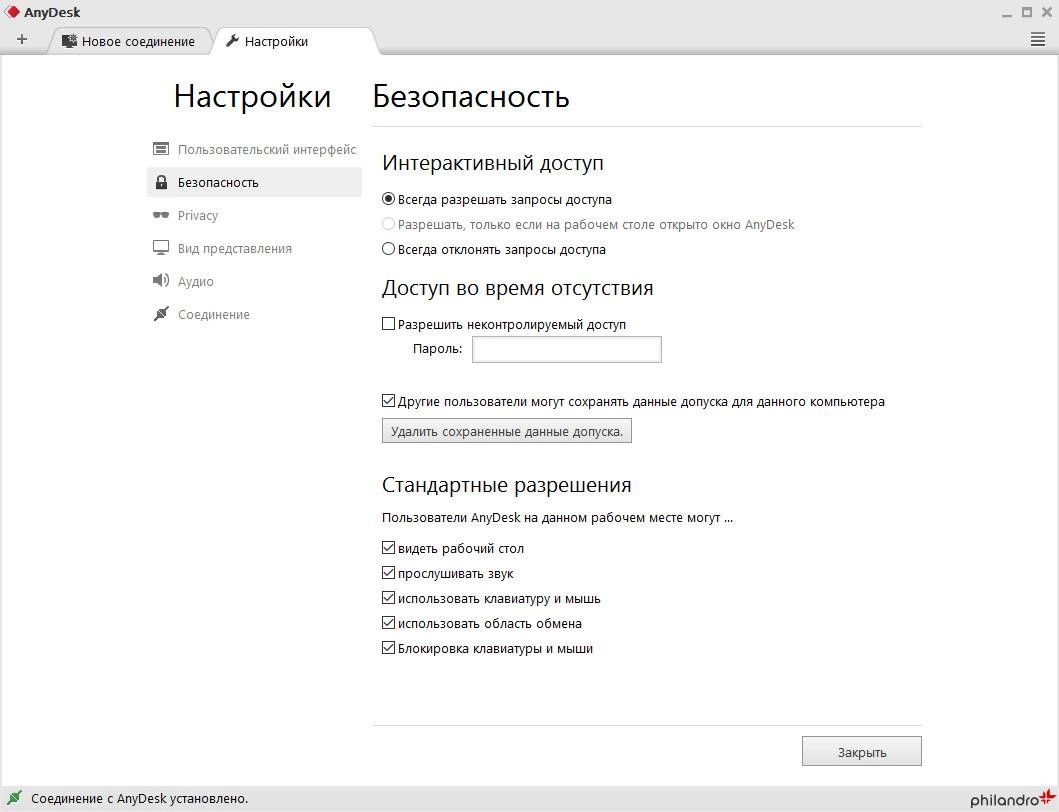Image resolution: width=1059 pixels, height=812 pixels.
Task: Click the user interface panel icon
Action: pos(161,149)
